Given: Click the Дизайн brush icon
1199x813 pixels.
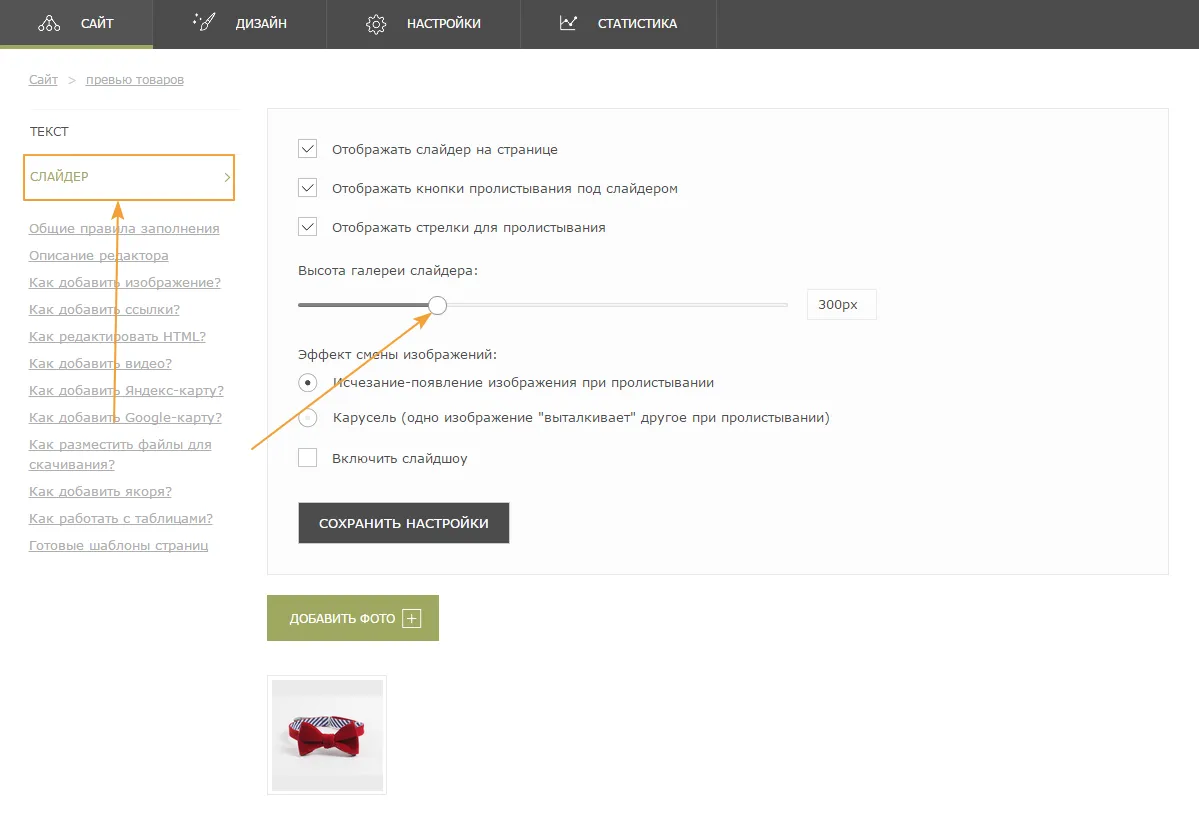Looking at the screenshot, I should click(x=204, y=22).
